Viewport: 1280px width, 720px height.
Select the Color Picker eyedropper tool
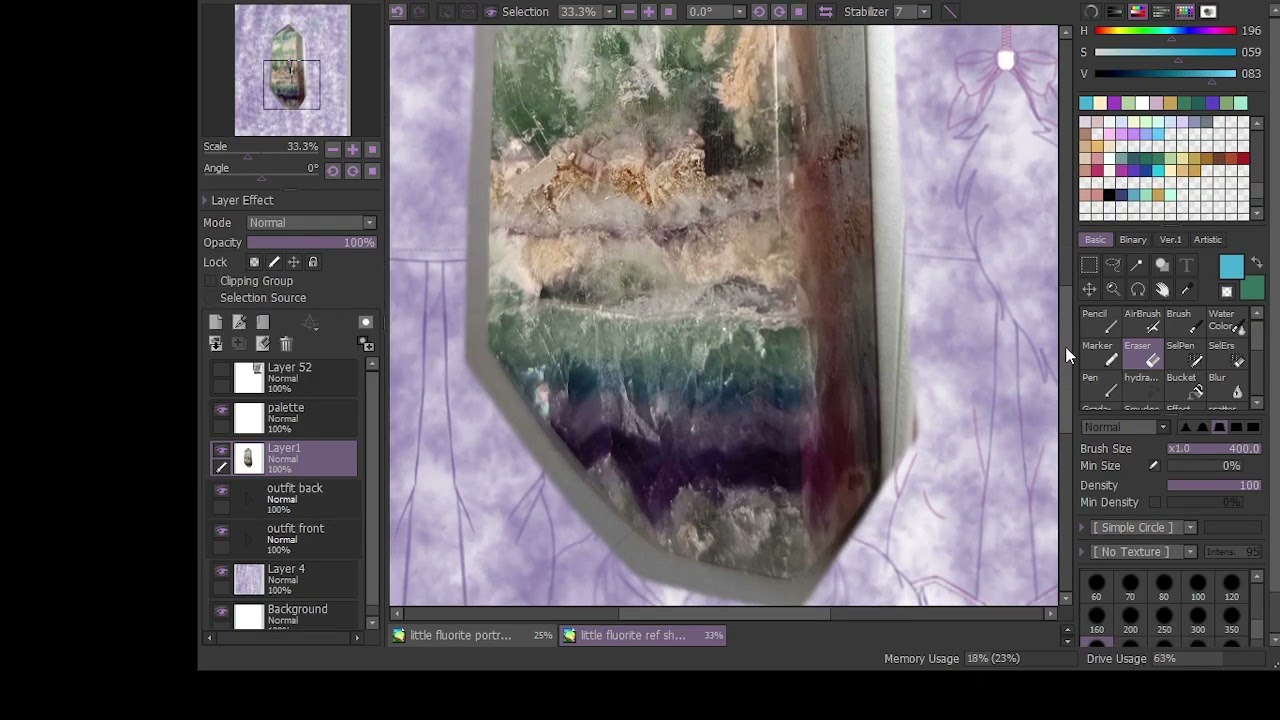coord(1186,290)
